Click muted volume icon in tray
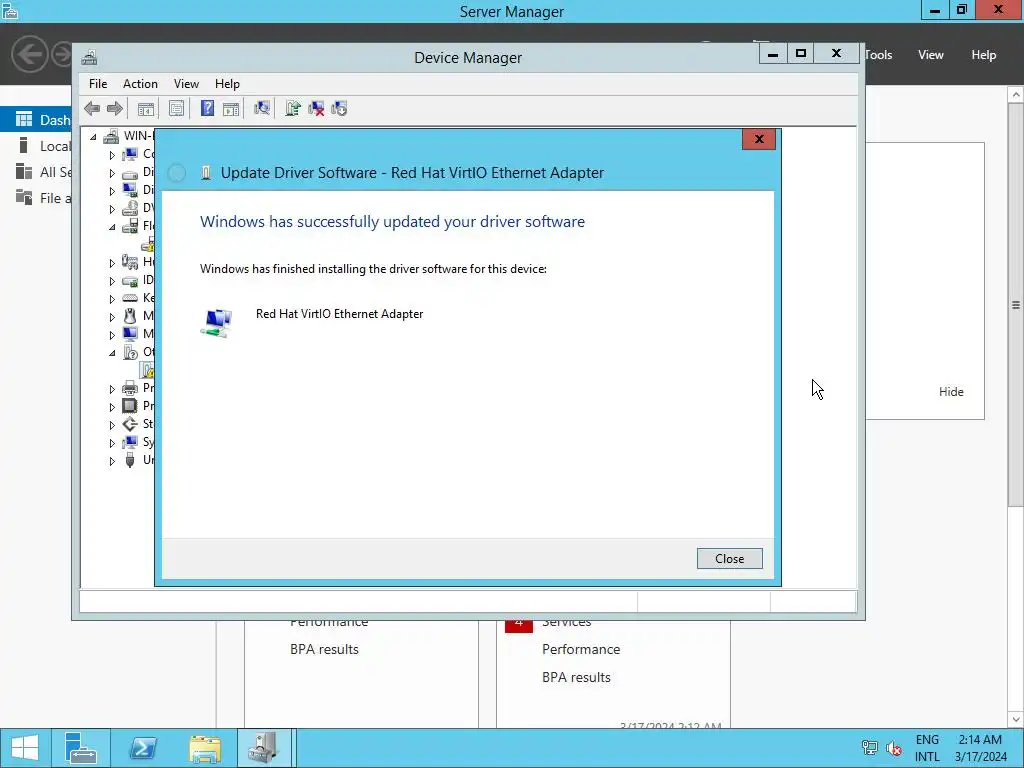Screen dimensions: 1024x768 click(893, 748)
